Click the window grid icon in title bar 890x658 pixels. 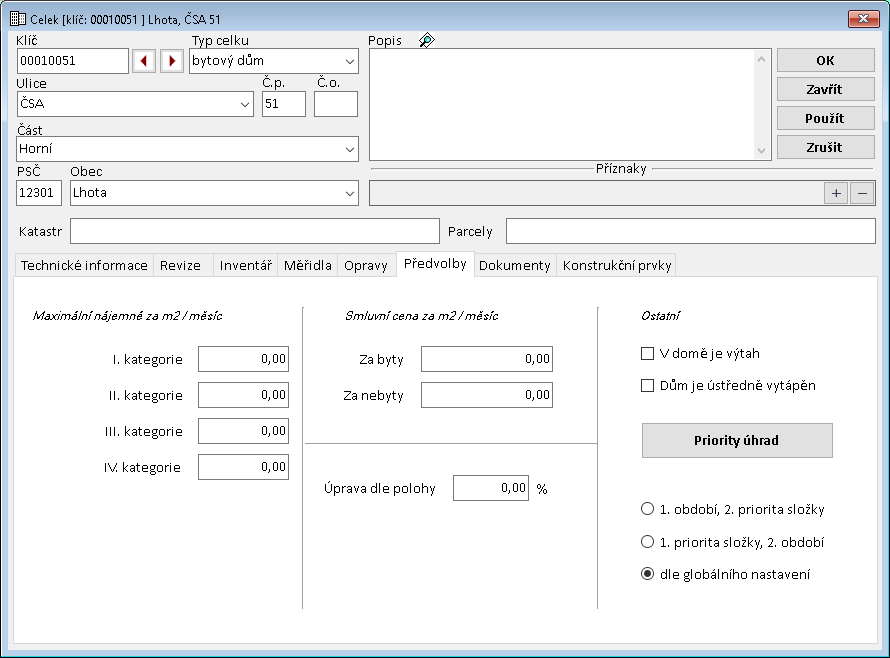[x=17, y=18]
